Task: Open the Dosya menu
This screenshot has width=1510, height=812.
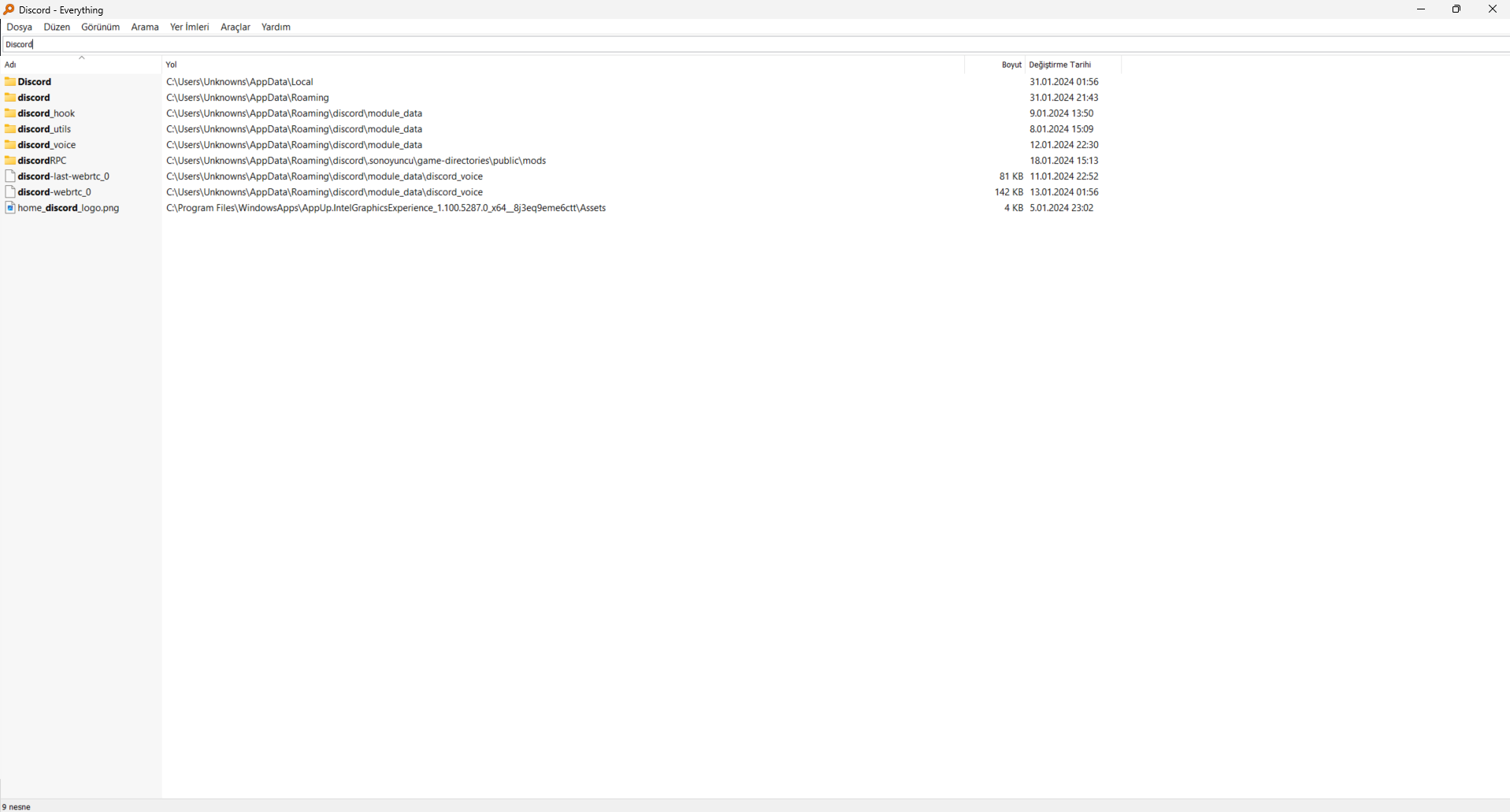Action: tap(20, 27)
